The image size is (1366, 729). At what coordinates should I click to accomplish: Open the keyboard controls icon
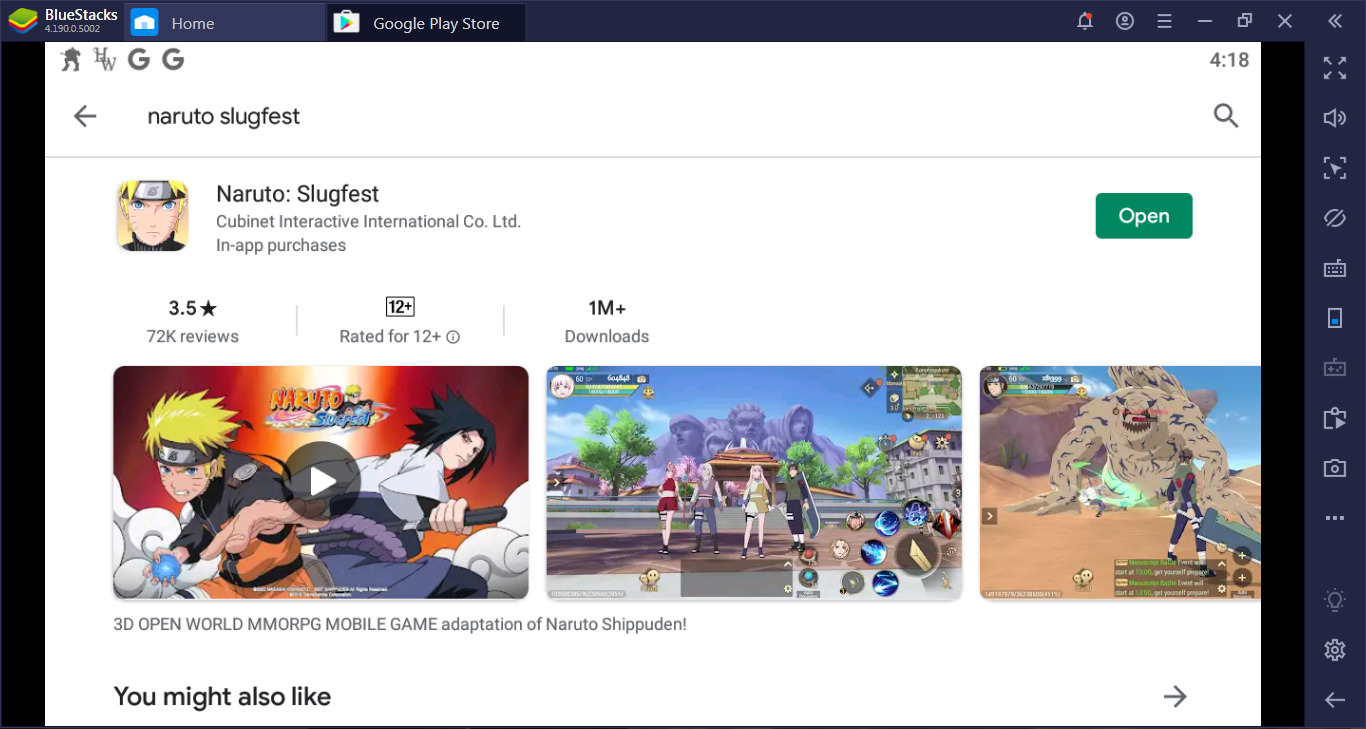click(x=1335, y=268)
